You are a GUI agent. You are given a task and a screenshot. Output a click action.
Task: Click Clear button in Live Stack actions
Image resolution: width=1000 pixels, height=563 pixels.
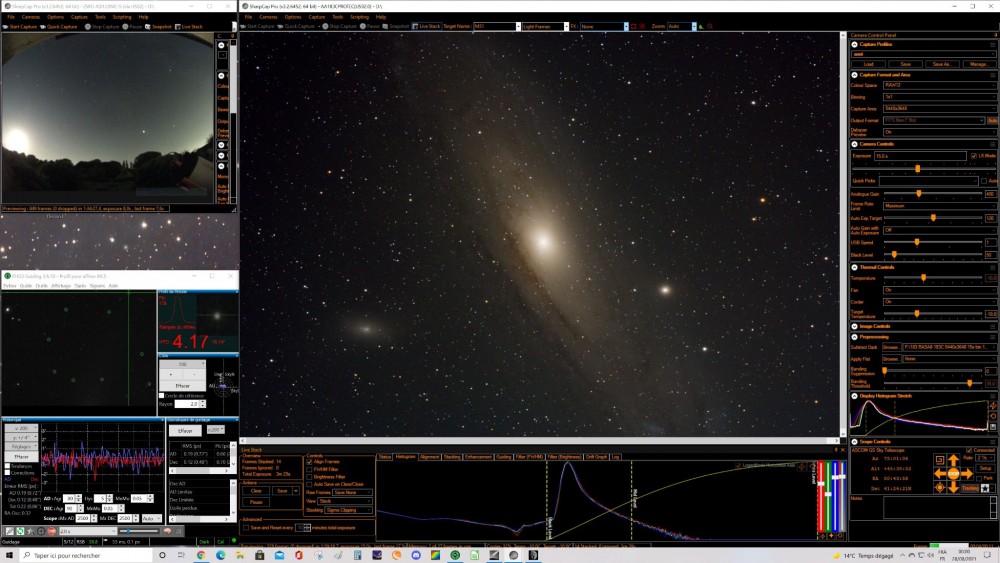click(x=256, y=491)
